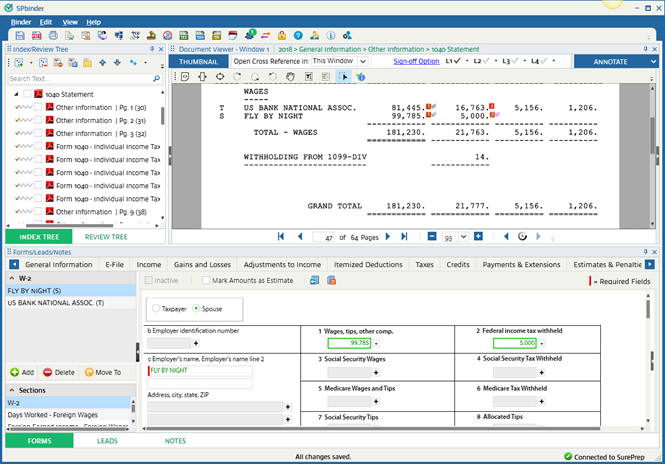
Task: Click the Sign-off Option link
Action: pos(416,61)
